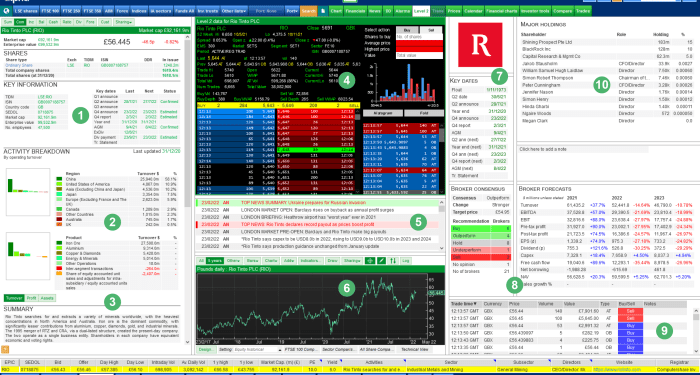Screen dimensions: 700x375
Task: Open the Charts dropdown on the chart toolbar
Action: tap(271, 260)
